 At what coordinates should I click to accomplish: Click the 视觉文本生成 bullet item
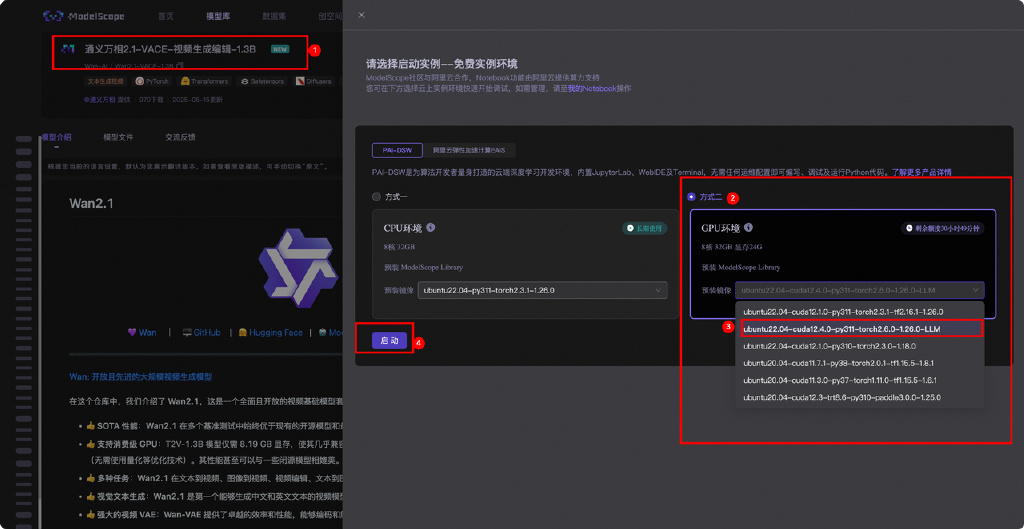click(214, 495)
